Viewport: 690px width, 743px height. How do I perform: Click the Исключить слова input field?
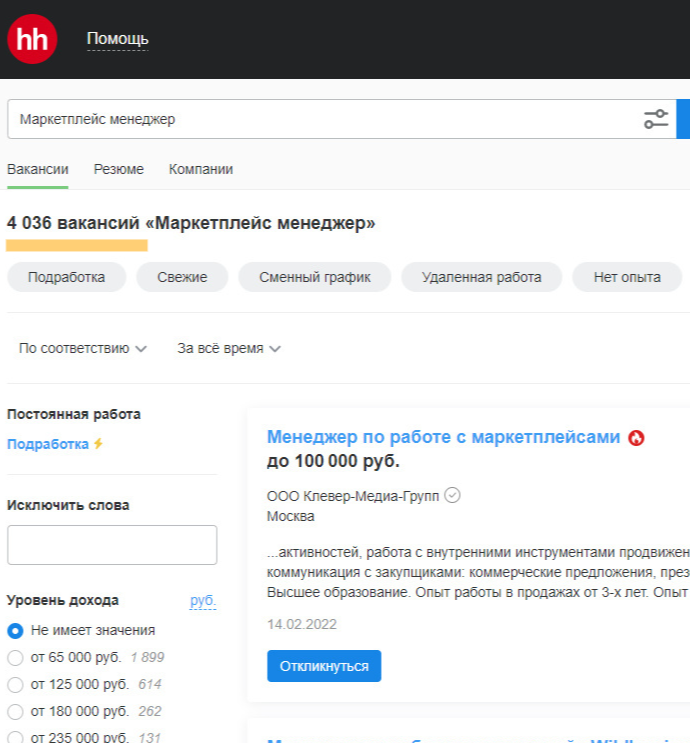point(112,545)
